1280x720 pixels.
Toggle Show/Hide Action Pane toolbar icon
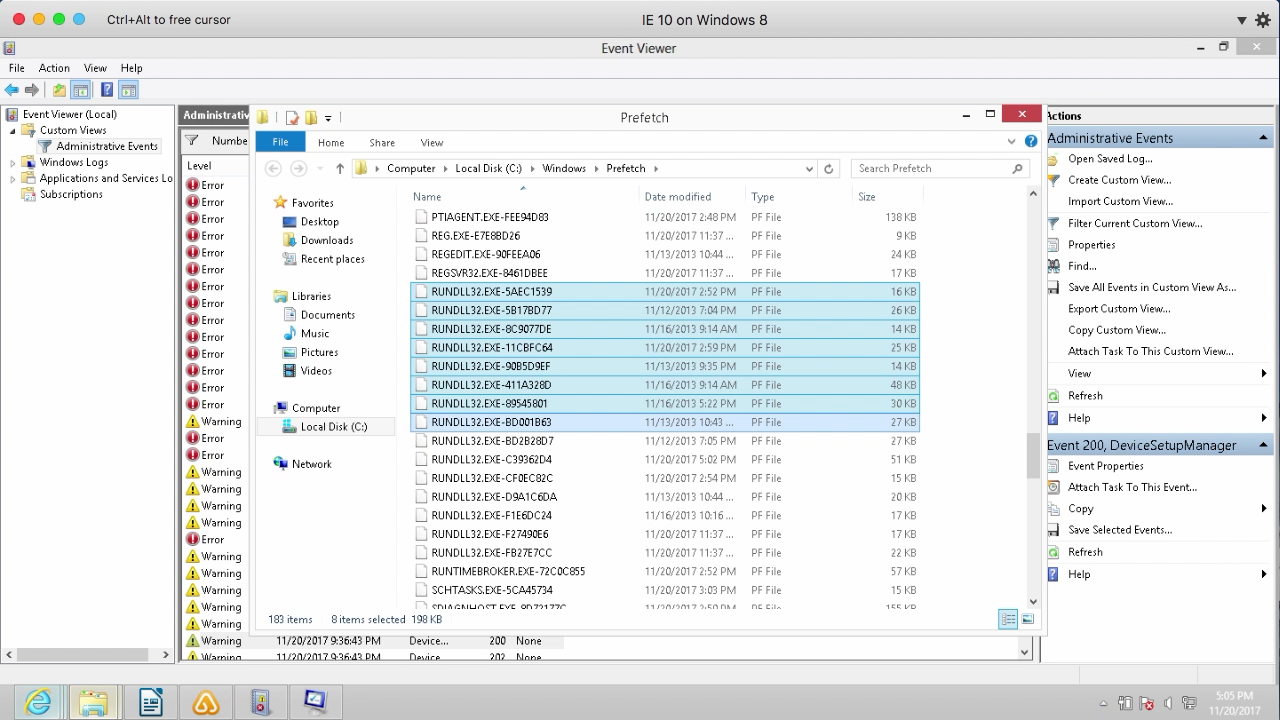click(128, 90)
